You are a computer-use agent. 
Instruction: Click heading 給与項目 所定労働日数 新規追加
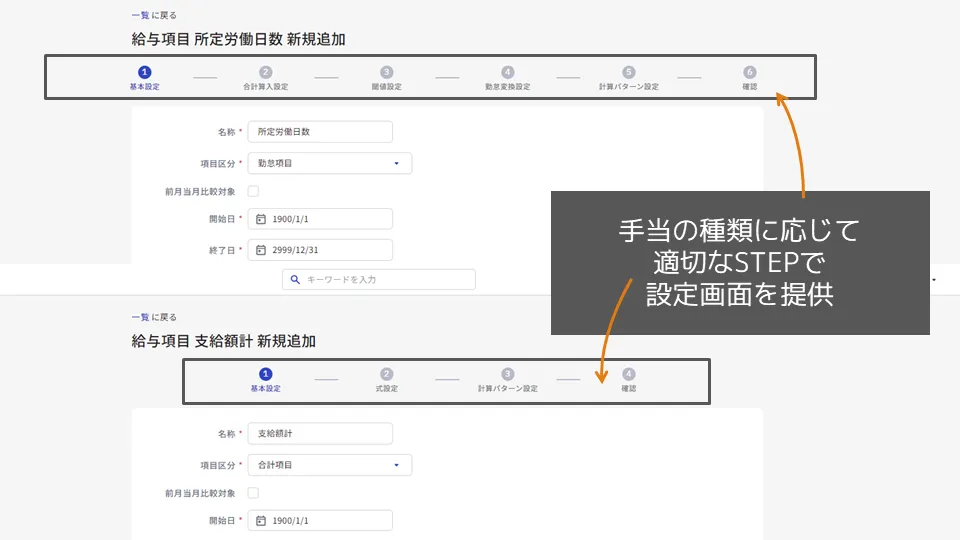coord(238,40)
